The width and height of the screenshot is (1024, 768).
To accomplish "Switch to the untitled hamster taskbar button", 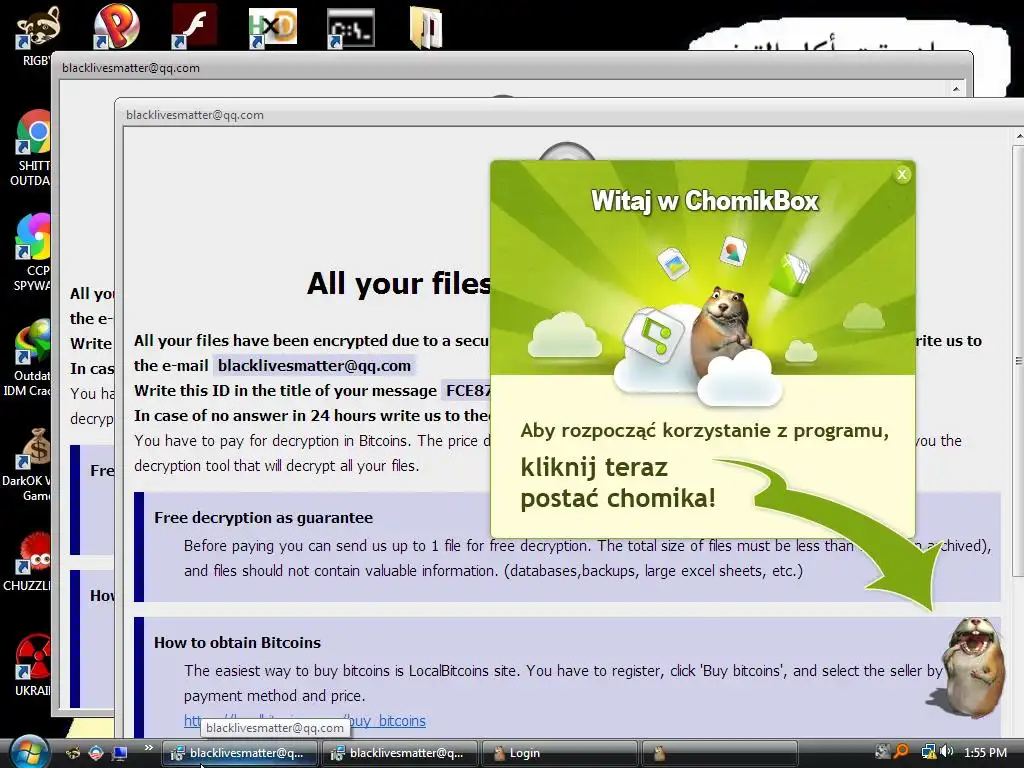I will [x=720, y=753].
